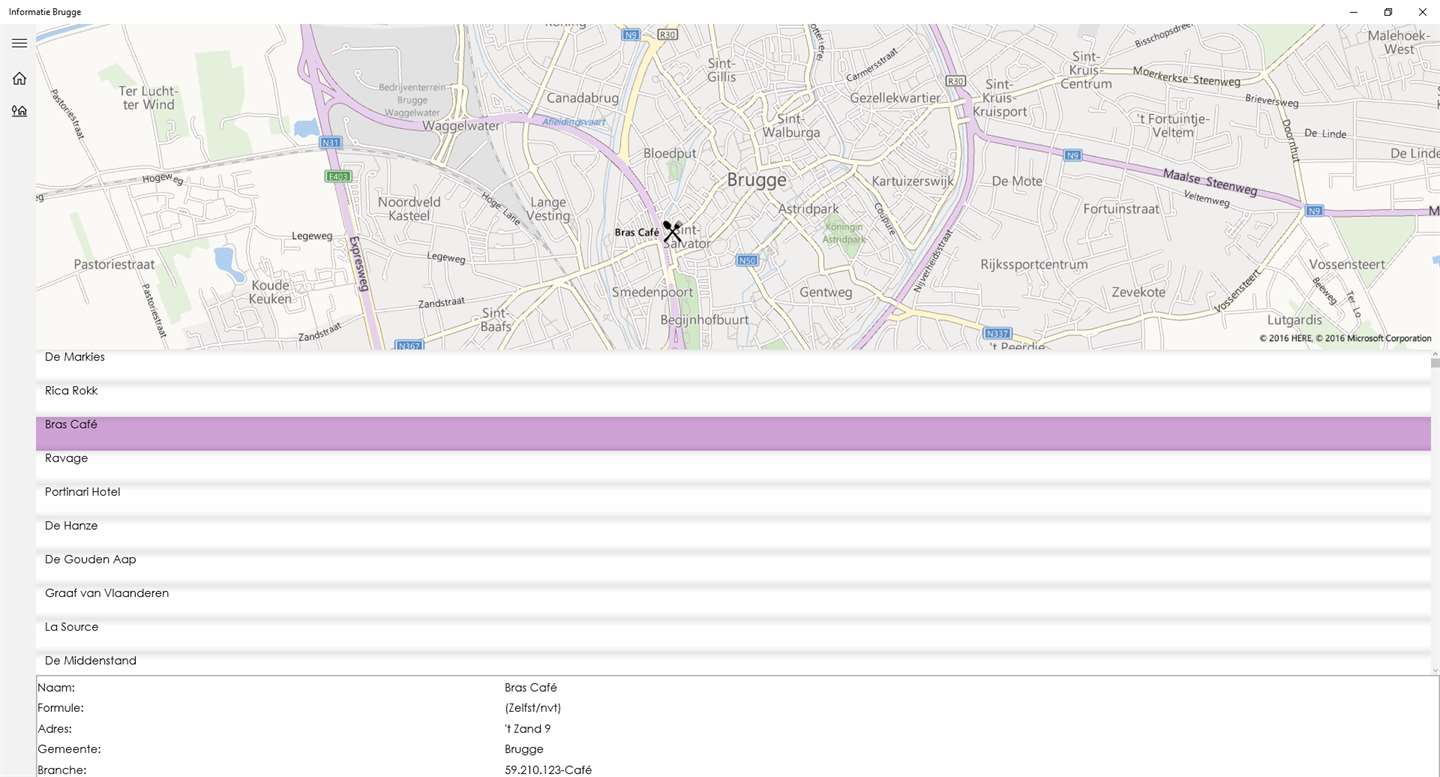This screenshot has height=777, width=1440.
Task: Click the Kartuizerswijk map label
Action: 915,182
